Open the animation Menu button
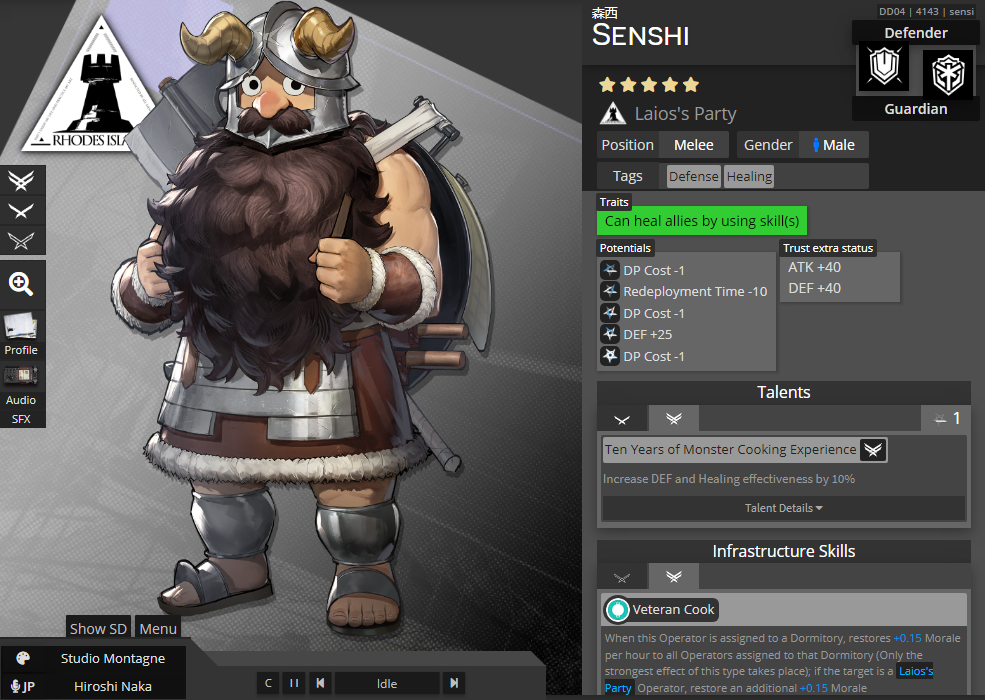This screenshot has height=700, width=985. [x=158, y=628]
